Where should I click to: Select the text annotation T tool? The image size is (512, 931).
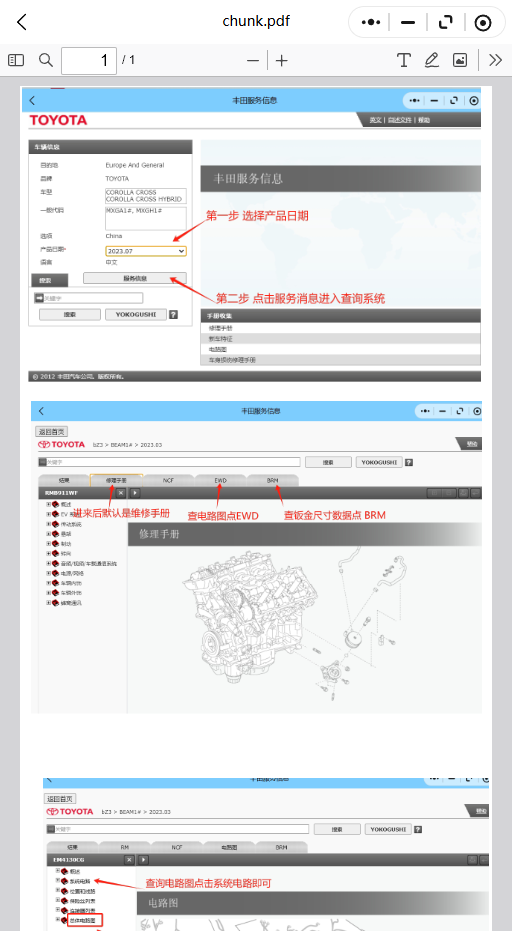404,60
